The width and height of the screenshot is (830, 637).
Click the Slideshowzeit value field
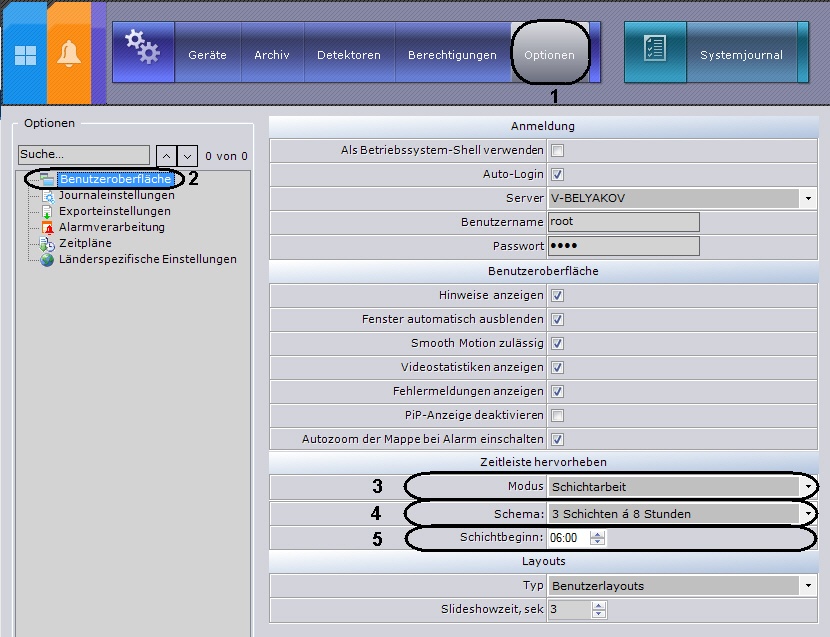coord(569,609)
